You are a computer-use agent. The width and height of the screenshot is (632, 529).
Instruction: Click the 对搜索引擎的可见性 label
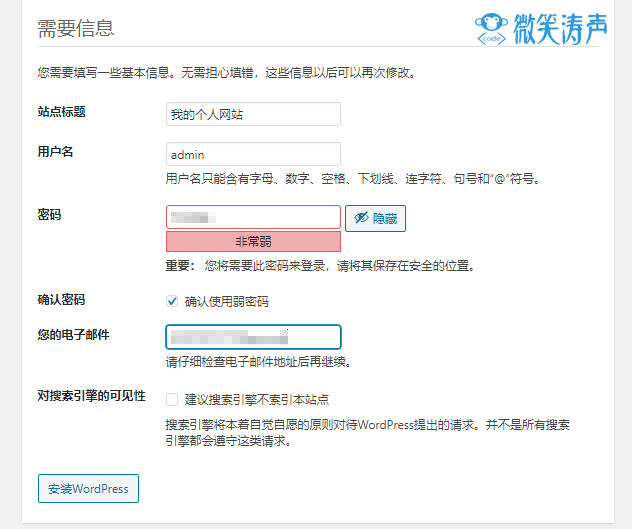click(91, 396)
